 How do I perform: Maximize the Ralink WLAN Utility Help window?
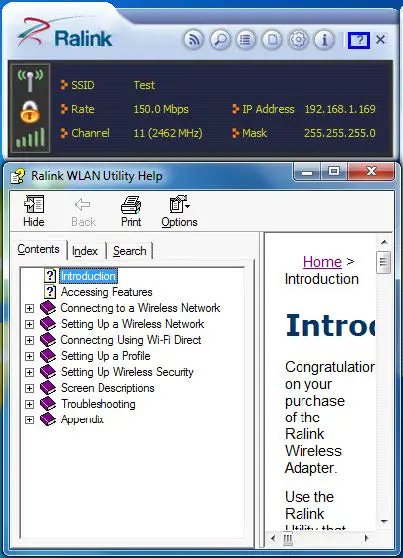click(334, 172)
